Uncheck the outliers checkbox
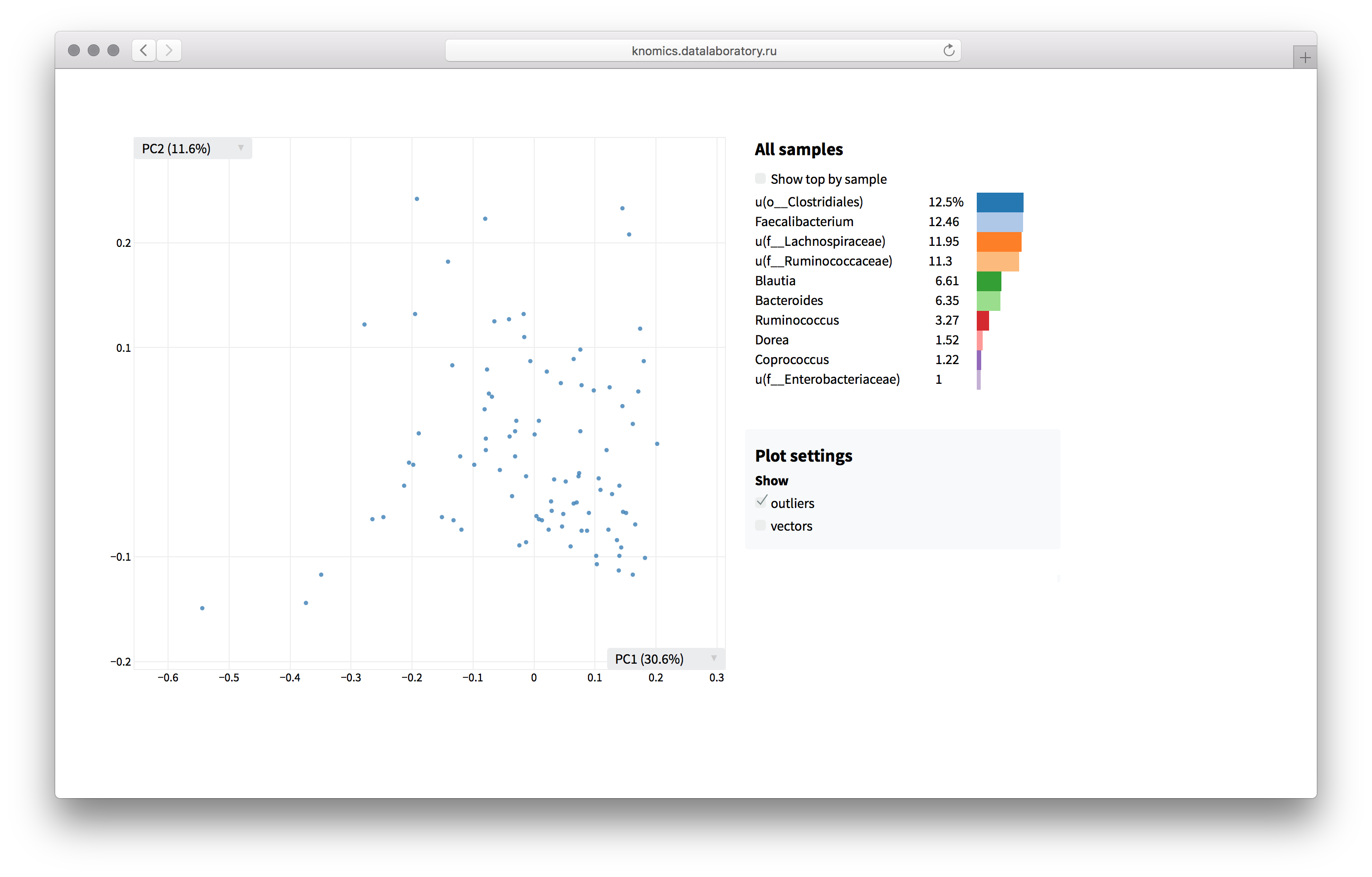Viewport: 1372px width, 877px height. (x=760, y=502)
